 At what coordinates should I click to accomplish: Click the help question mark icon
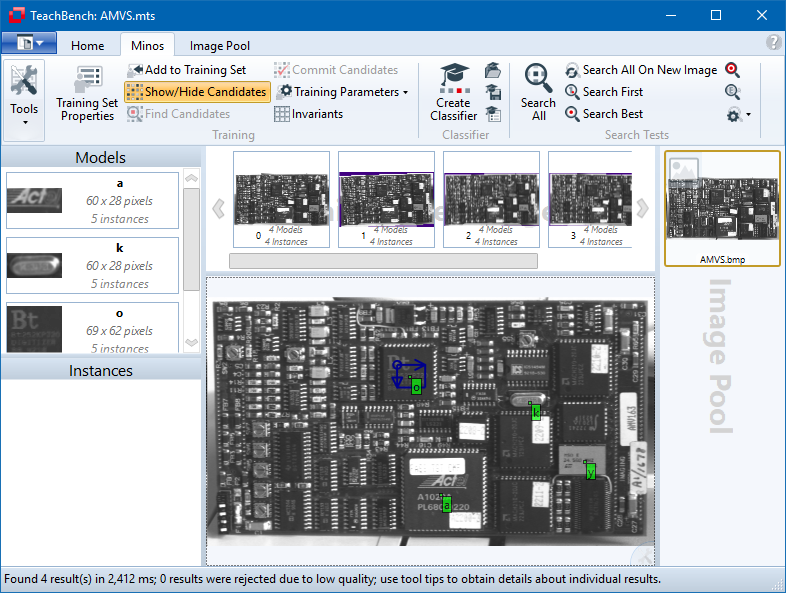(x=773, y=43)
